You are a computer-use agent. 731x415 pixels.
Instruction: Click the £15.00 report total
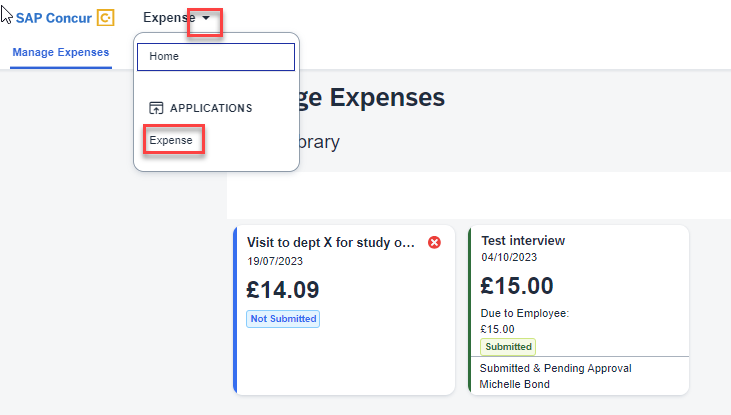(x=517, y=286)
